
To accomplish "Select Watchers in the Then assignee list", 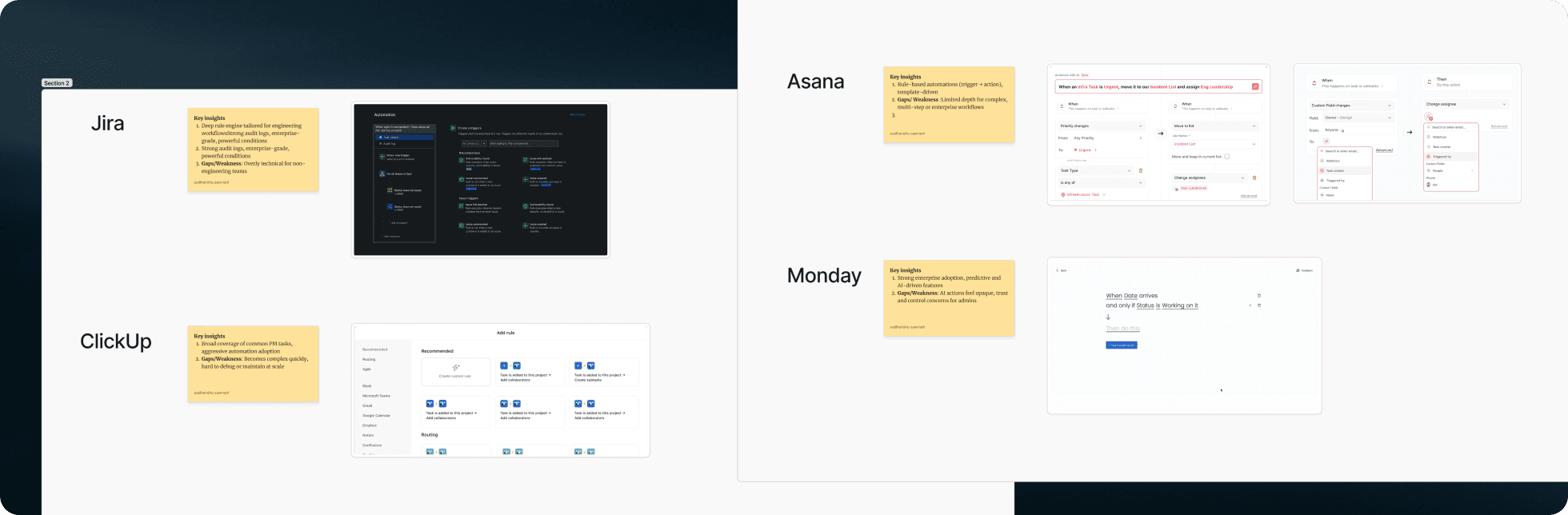I will click(x=1439, y=137).
